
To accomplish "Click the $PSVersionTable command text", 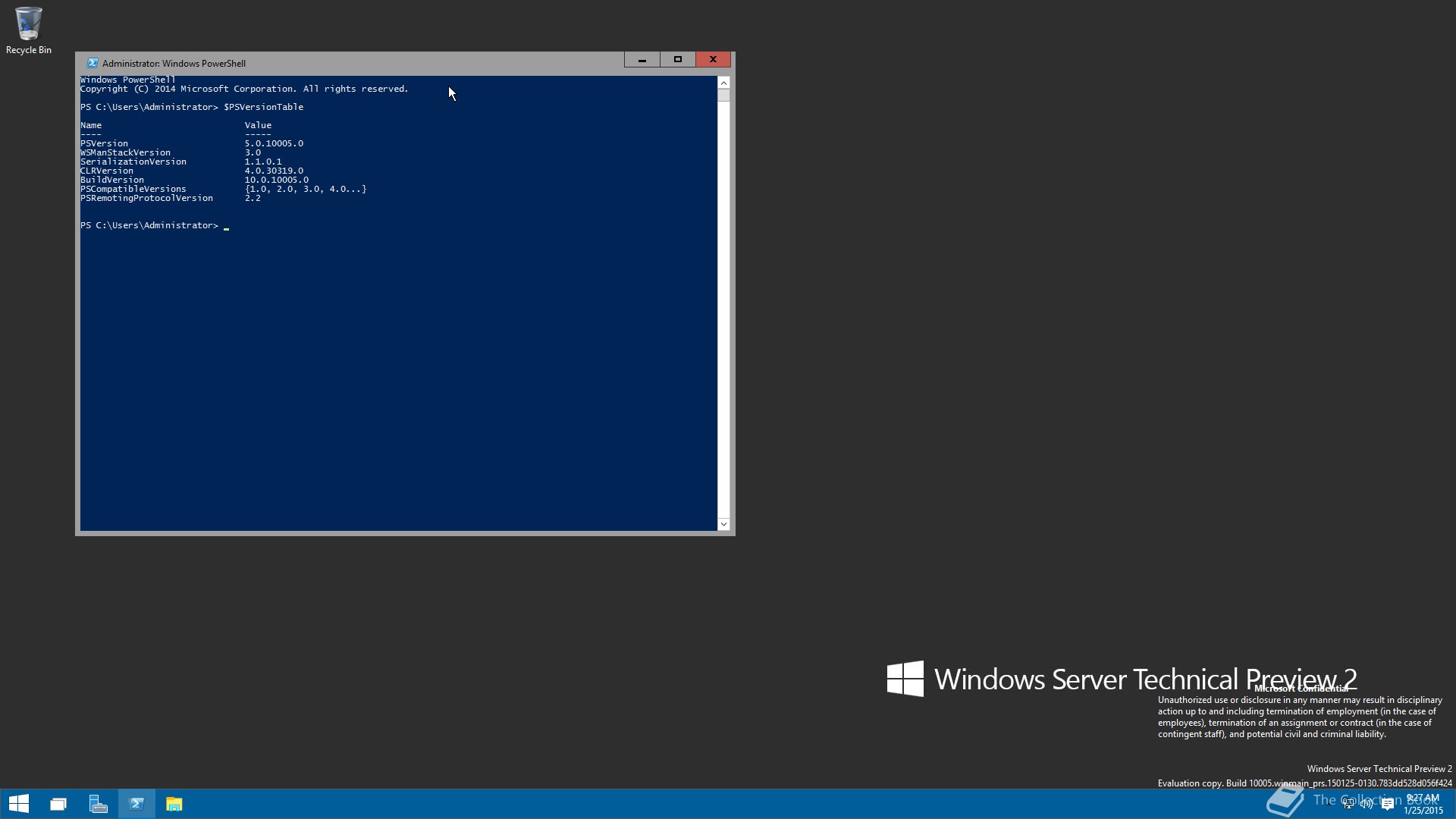I will (263, 107).
